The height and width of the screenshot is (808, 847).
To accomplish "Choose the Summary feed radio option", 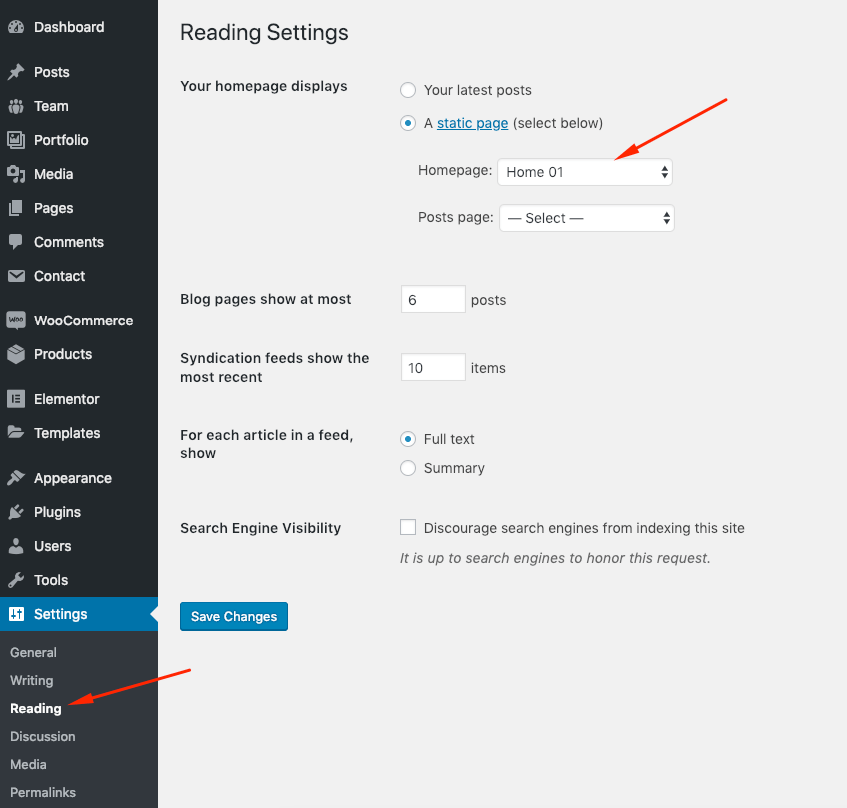I will click(408, 468).
